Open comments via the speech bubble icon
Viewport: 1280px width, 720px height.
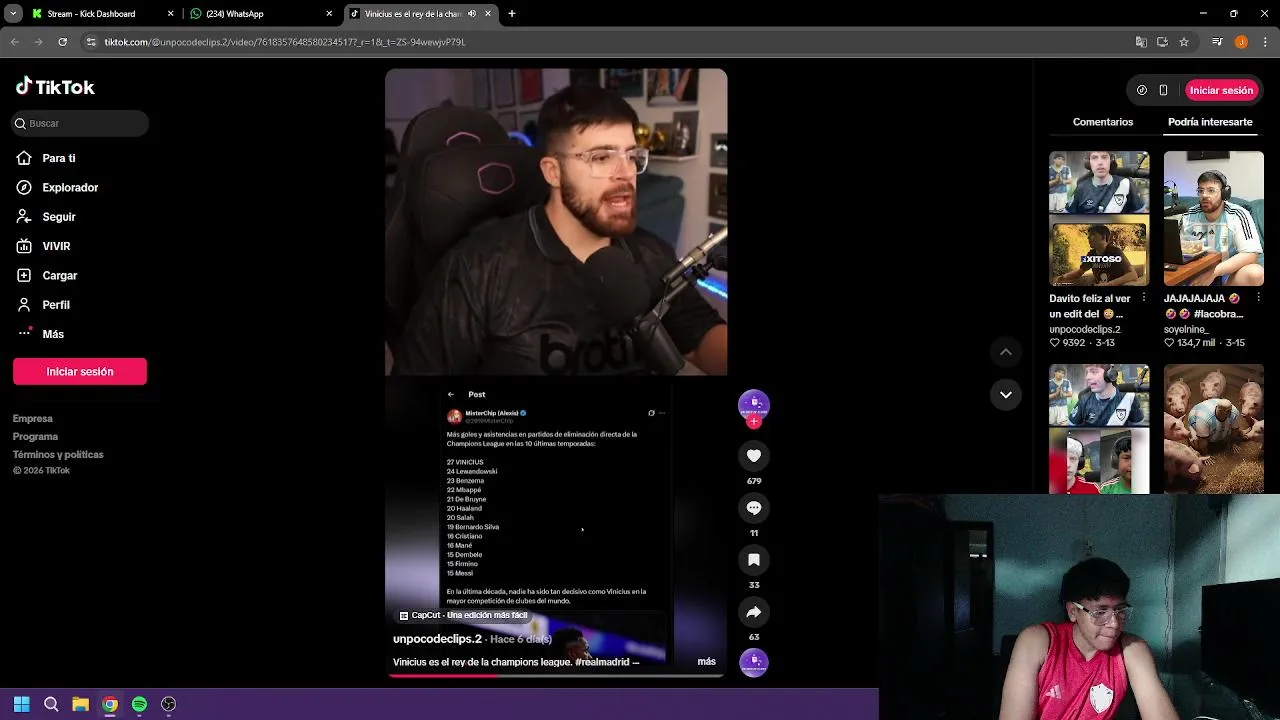754,508
